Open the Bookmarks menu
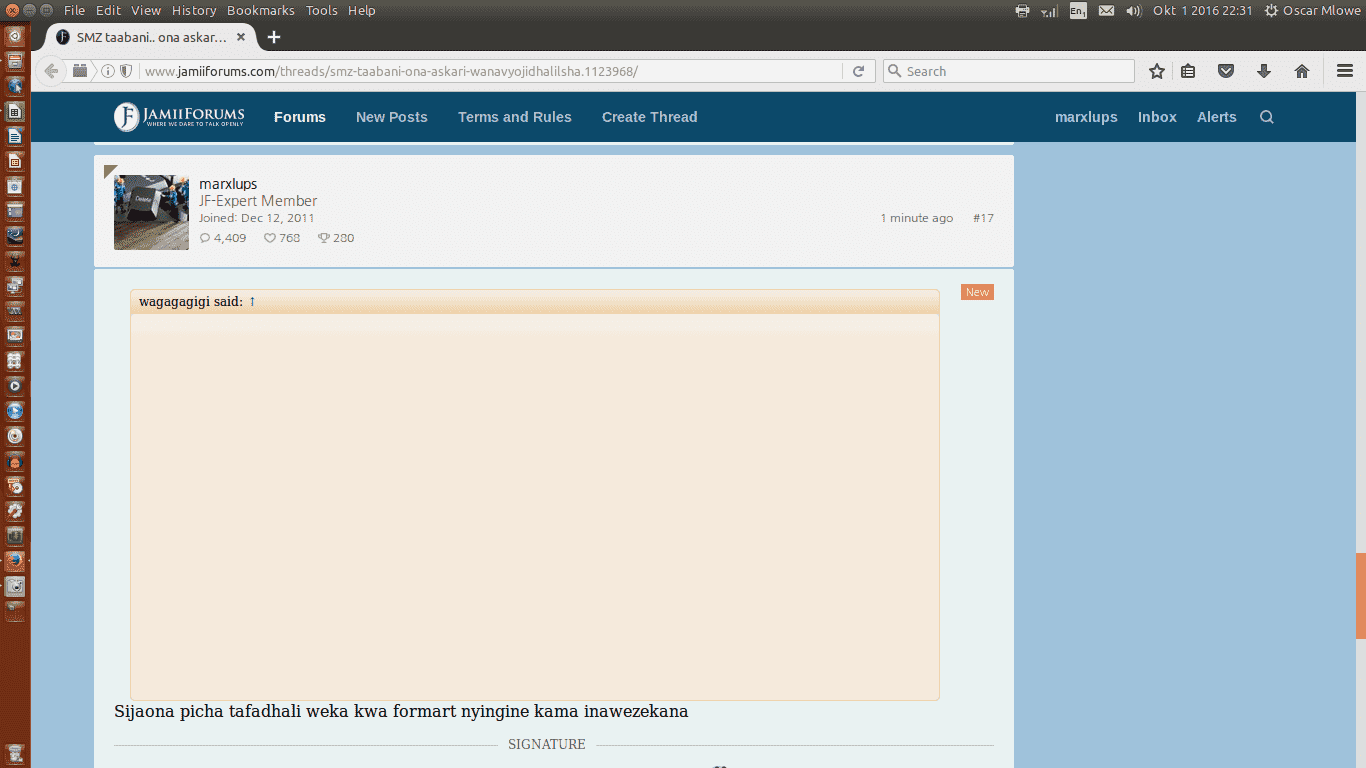 tap(260, 10)
